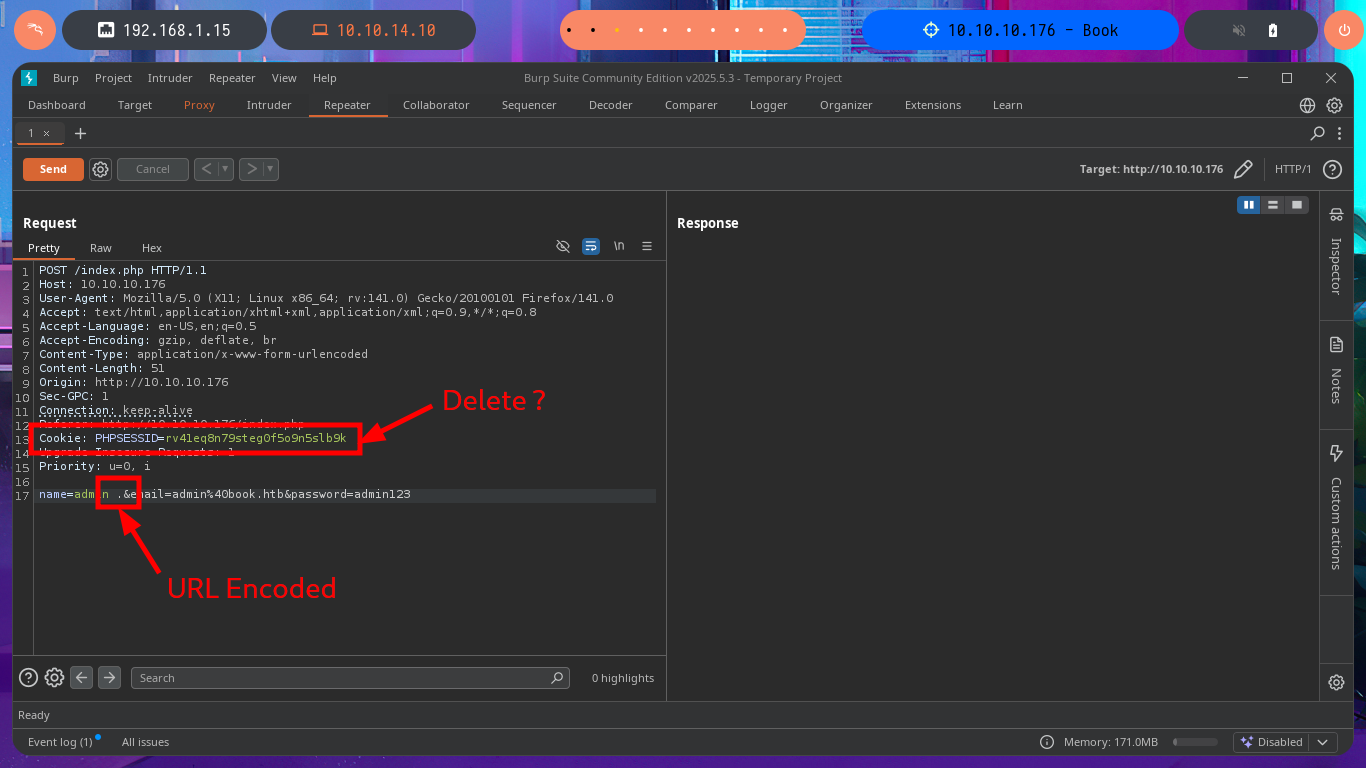Jump to previous search match arrow
The width and height of the screenshot is (1366, 768).
pyautogui.click(x=82, y=677)
